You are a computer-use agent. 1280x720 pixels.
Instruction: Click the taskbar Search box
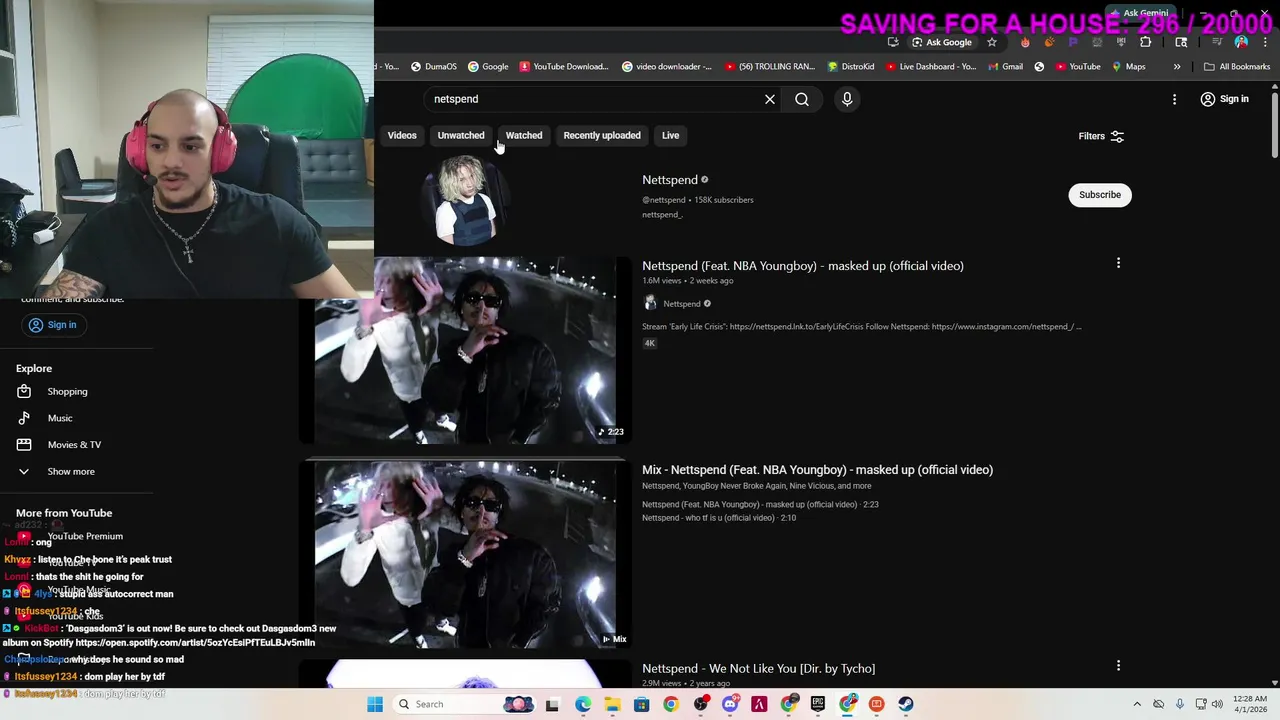[x=465, y=704]
